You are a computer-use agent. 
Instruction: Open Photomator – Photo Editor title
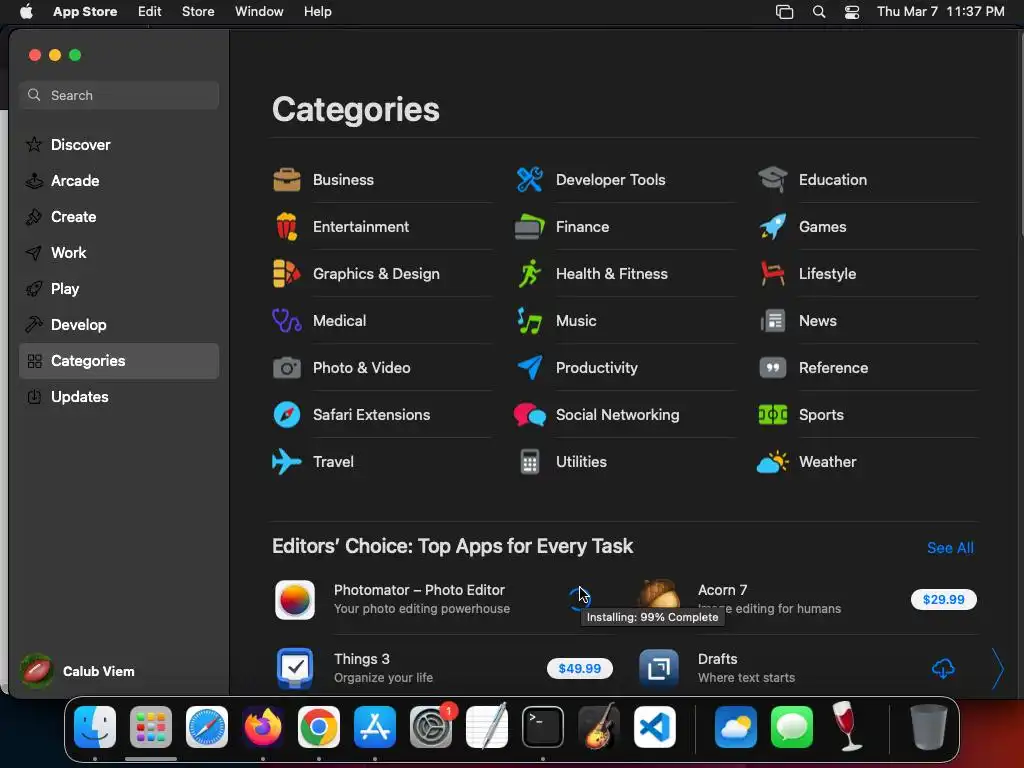coord(419,590)
